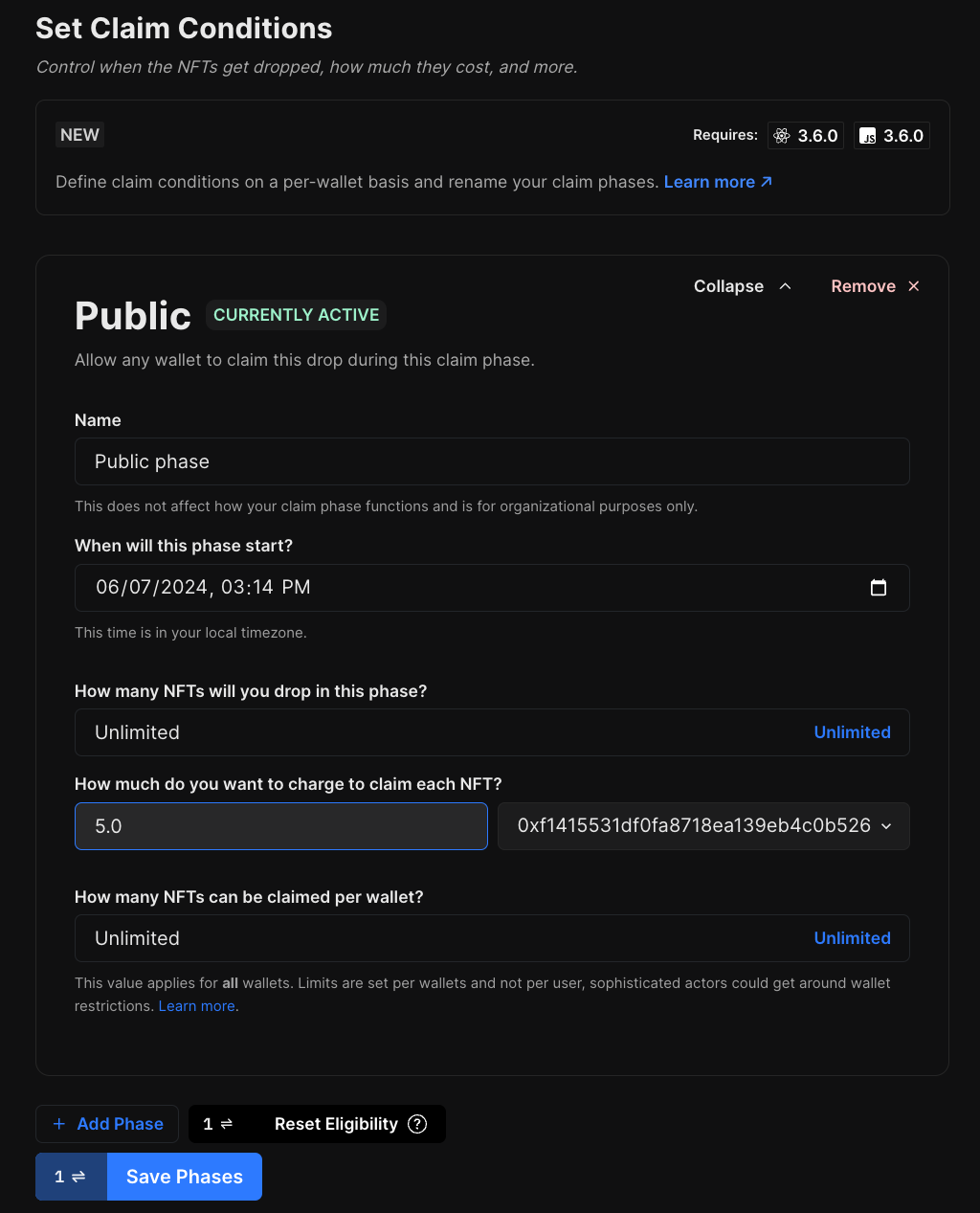Screen dimensions: 980x1213
Task: Click the chevron arrow on the currency selector
Action: pos(886,826)
